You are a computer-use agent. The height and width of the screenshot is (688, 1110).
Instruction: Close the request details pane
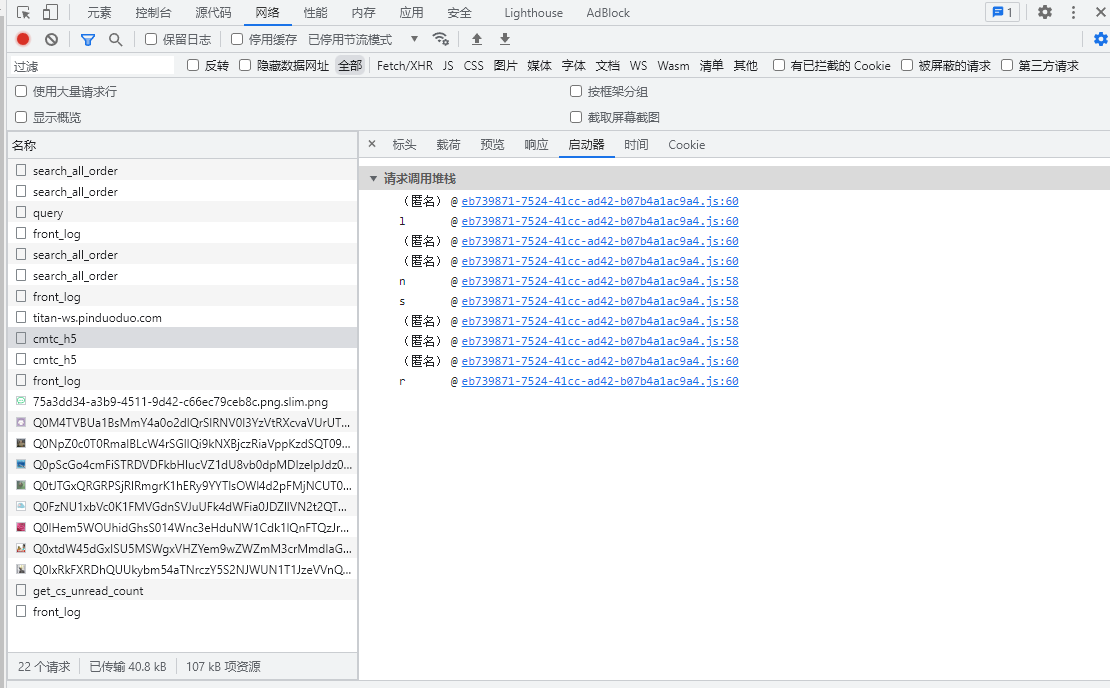(x=372, y=144)
